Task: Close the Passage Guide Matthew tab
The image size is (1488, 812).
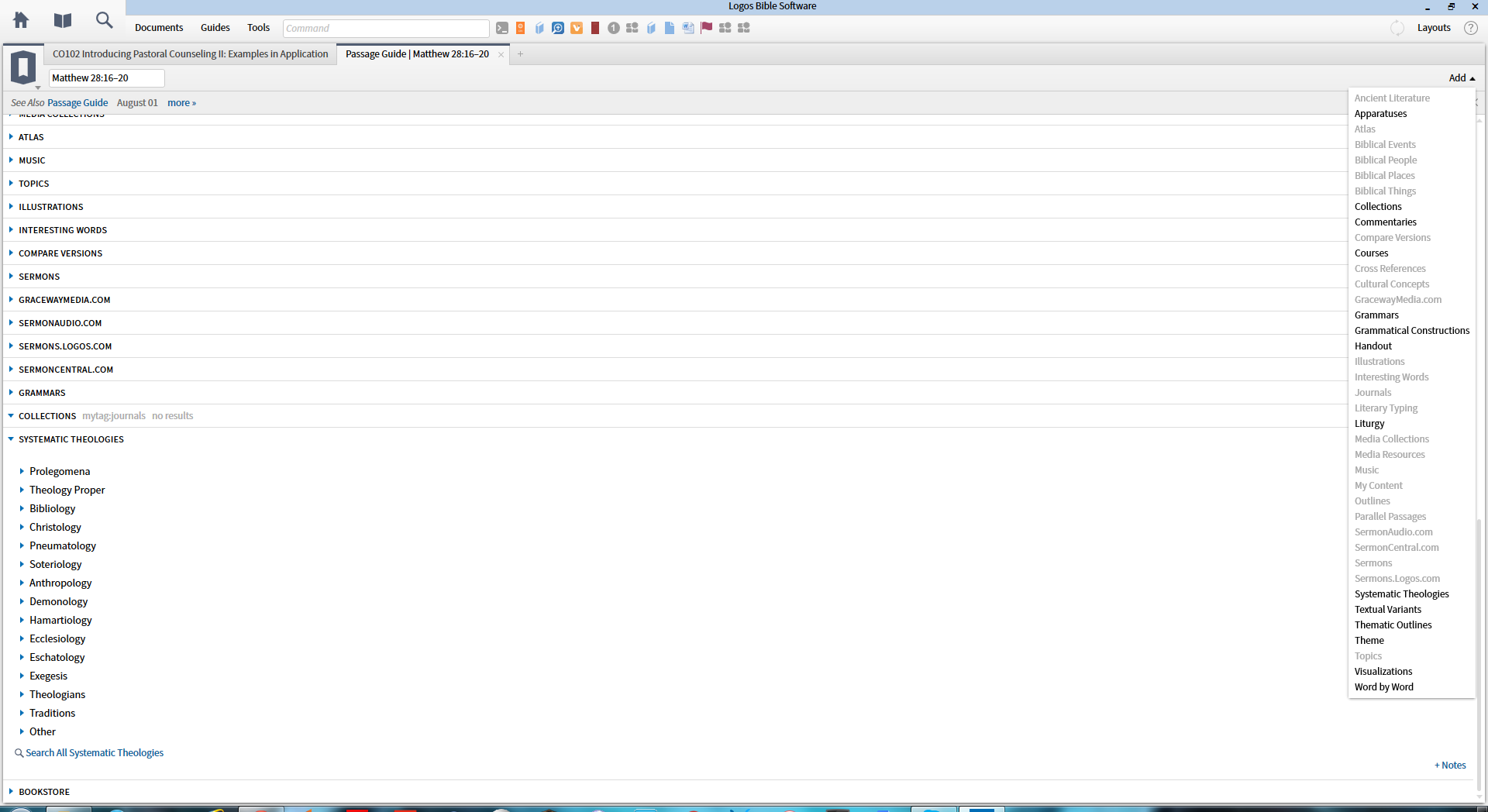Action: click(501, 54)
